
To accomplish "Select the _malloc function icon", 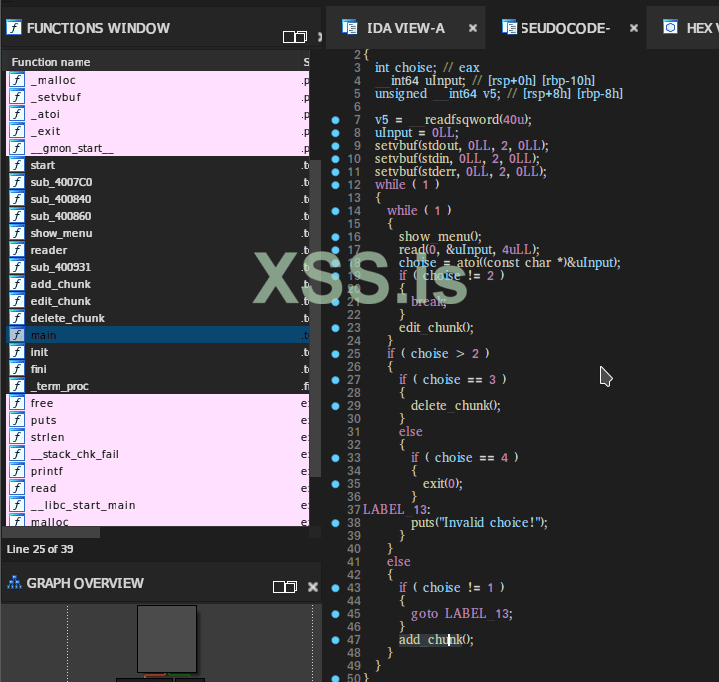I will [x=17, y=80].
